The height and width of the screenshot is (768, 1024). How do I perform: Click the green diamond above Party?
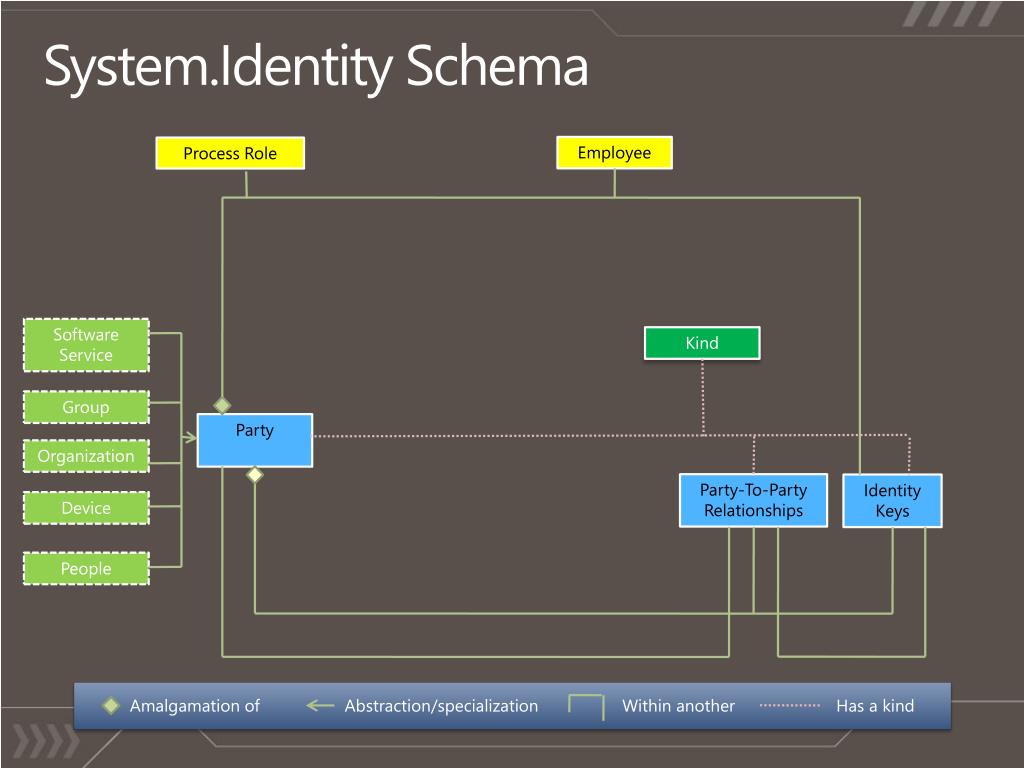click(222, 405)
